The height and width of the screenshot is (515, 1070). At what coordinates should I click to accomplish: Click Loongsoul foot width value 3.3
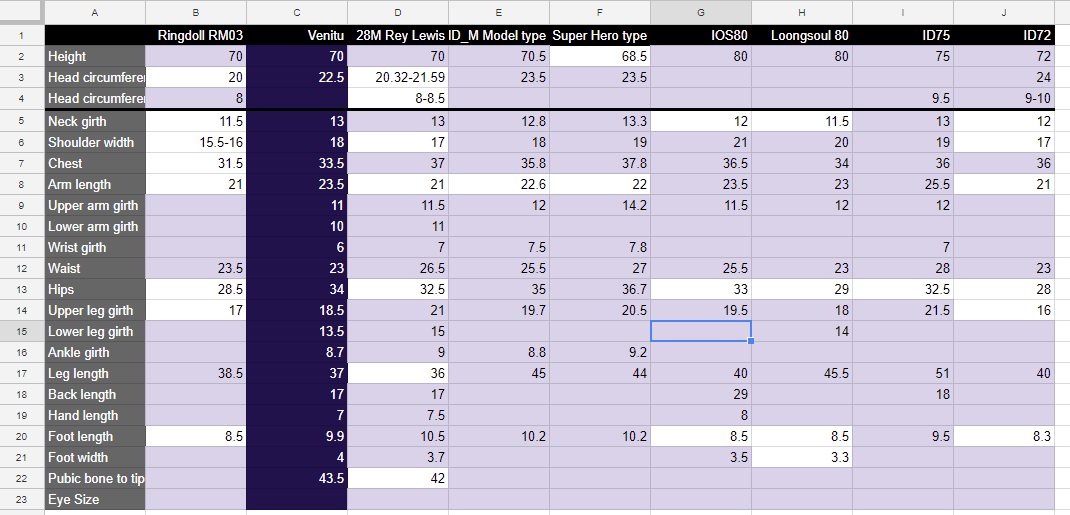tap(802, 458)
